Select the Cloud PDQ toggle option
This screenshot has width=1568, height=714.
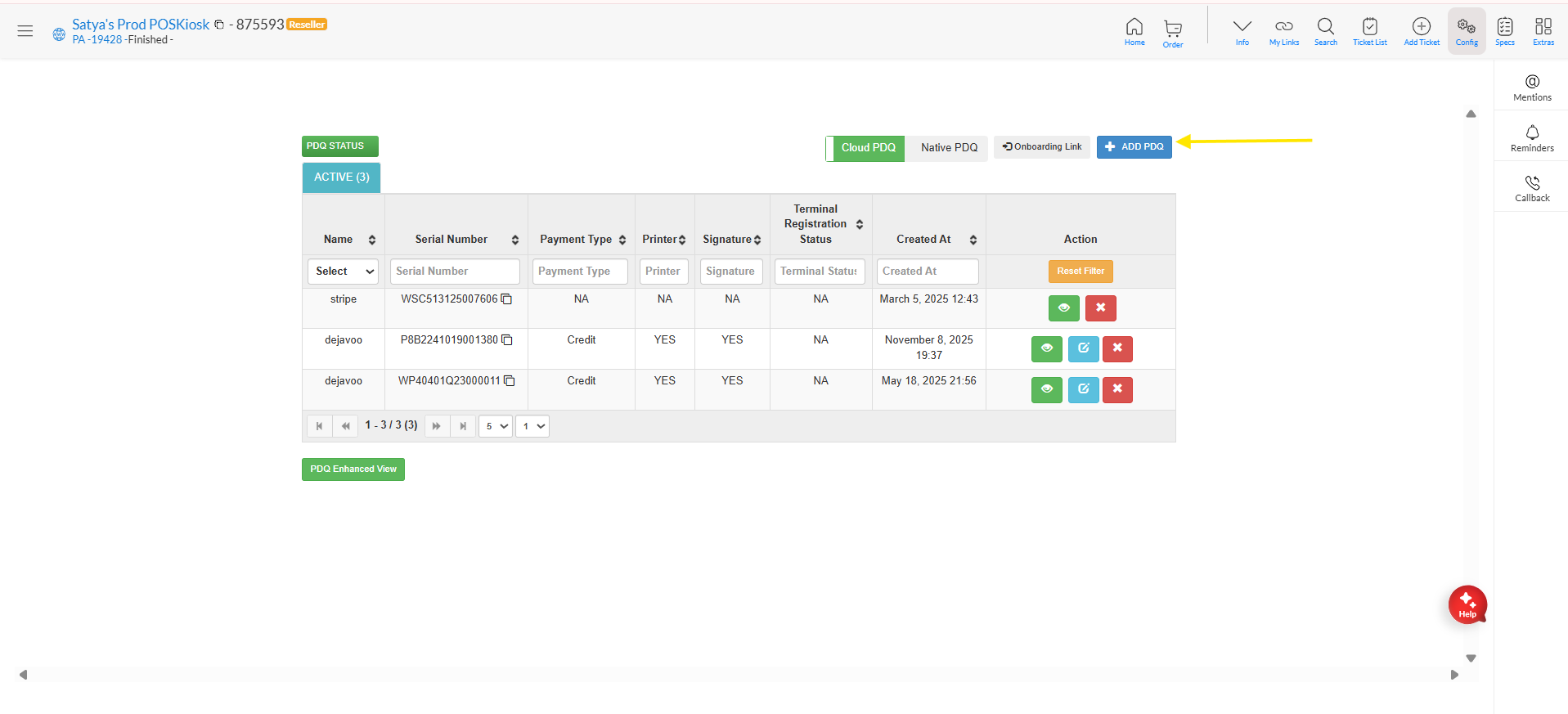(867, 148)
